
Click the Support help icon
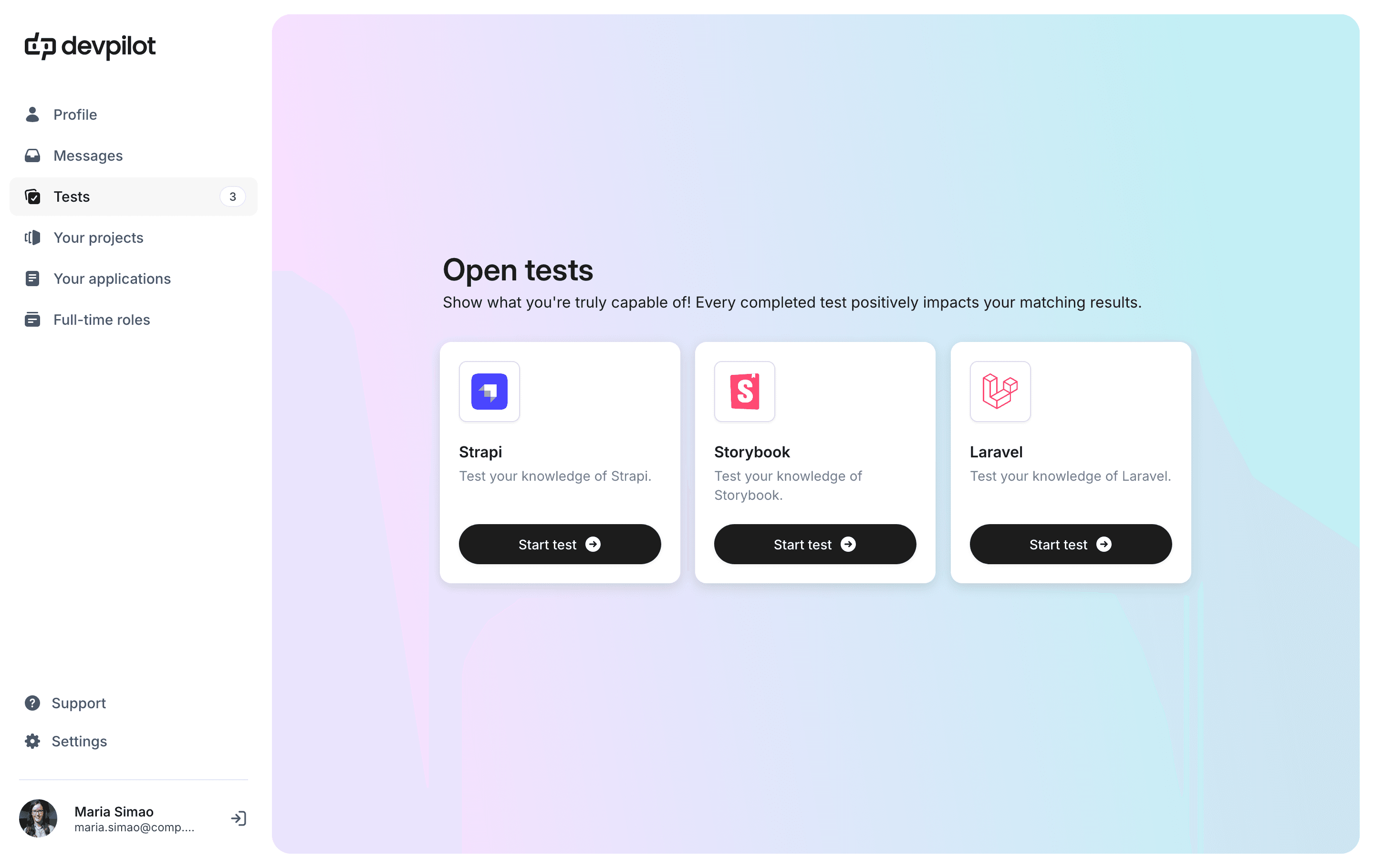tap(32, 702)
